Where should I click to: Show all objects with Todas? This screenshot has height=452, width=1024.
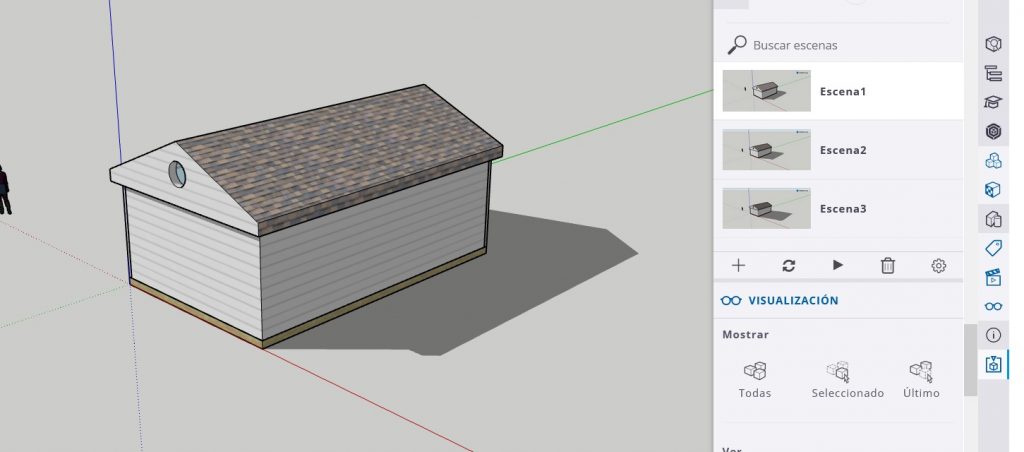755,378
